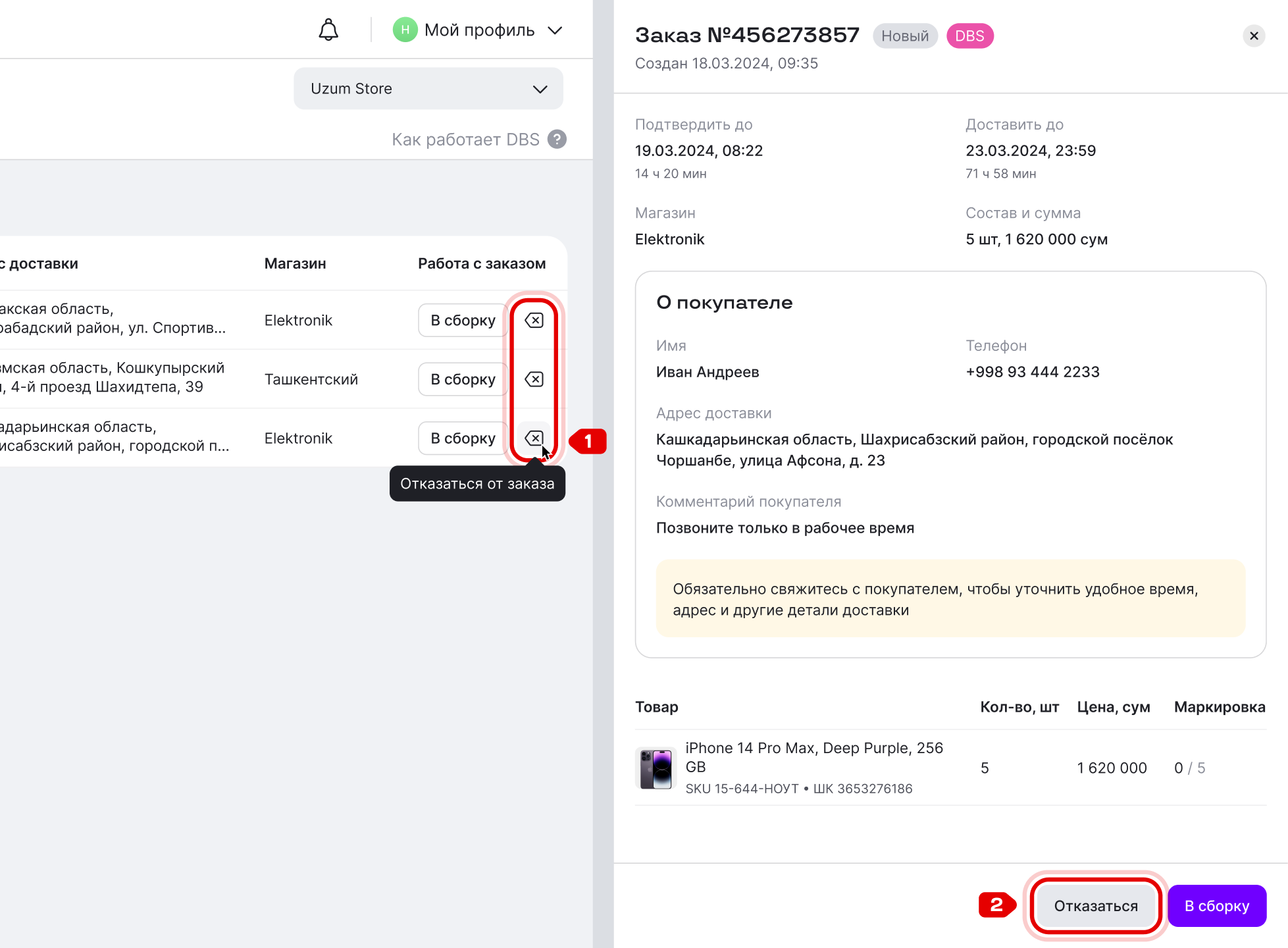Click comment Позвоните только в рабочее время

pyautogui.click(x=785, y=528)
